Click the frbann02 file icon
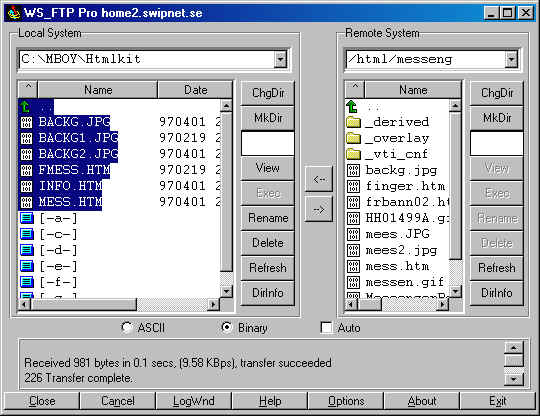The image size is (540, 416). tap(353, 202)
